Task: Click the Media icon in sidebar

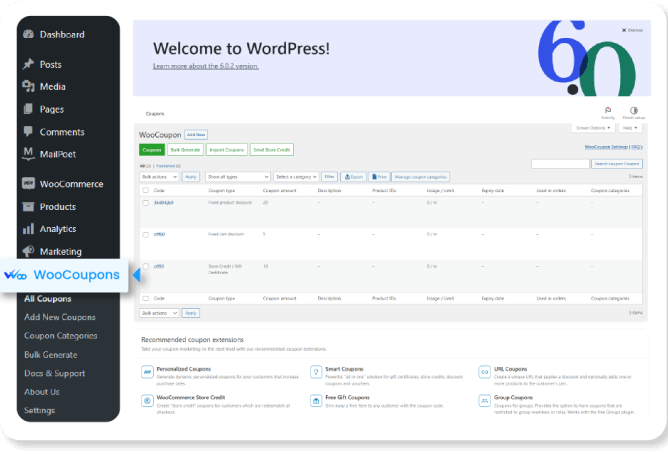Action: (29, 86)
